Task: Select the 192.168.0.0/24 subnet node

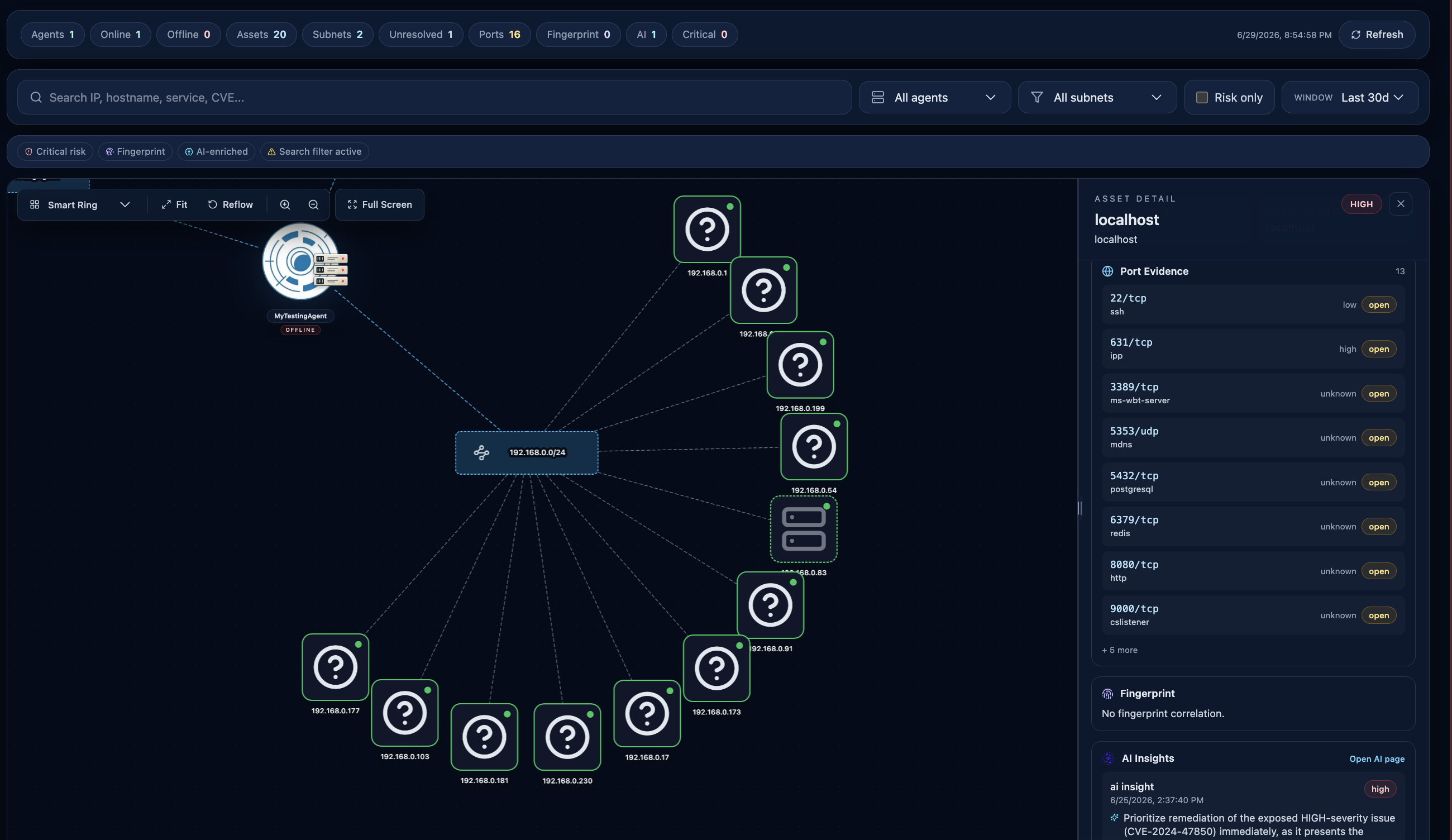Action: (x=527, y=453)
